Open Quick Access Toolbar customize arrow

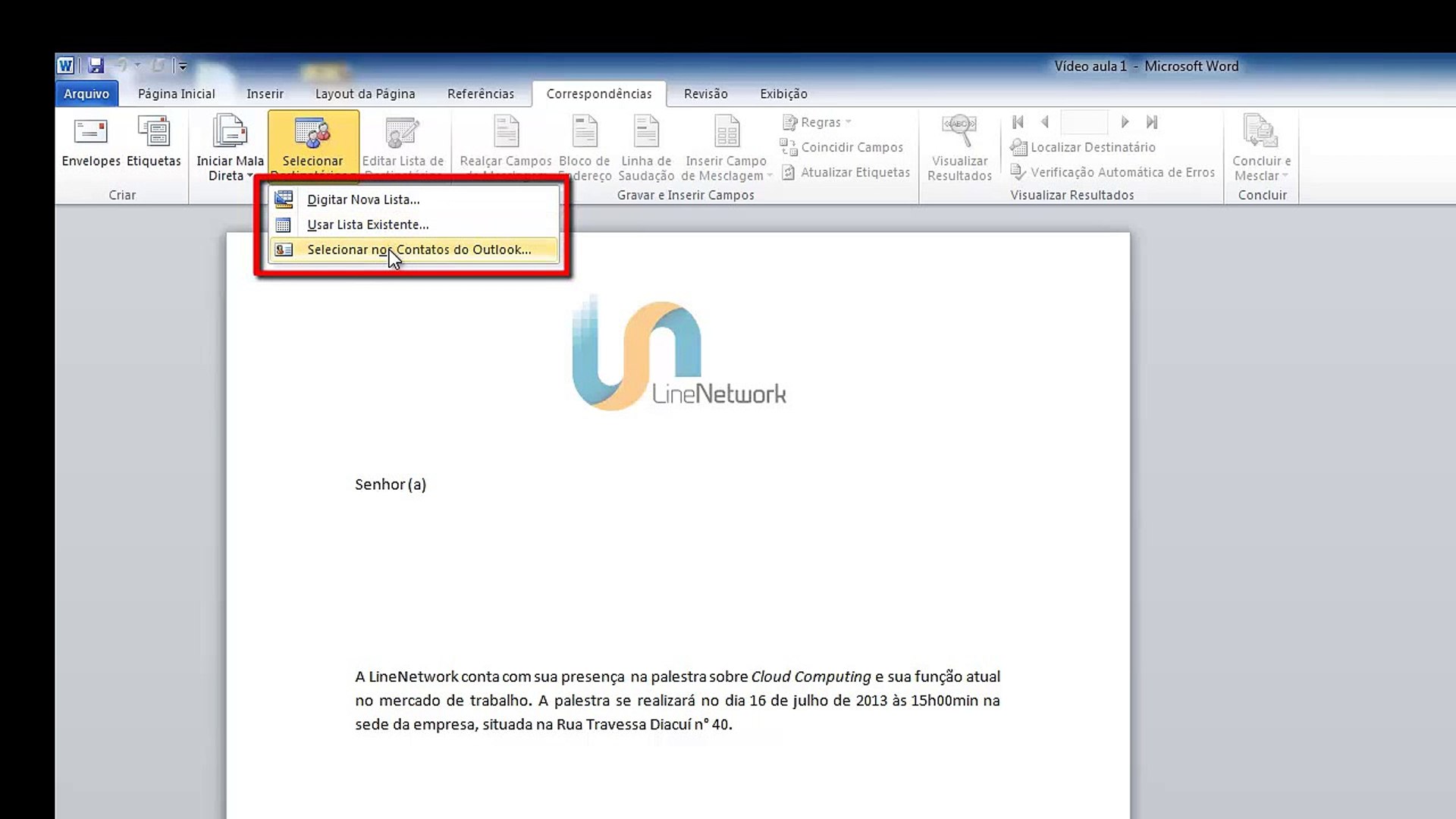pos(183,67)
